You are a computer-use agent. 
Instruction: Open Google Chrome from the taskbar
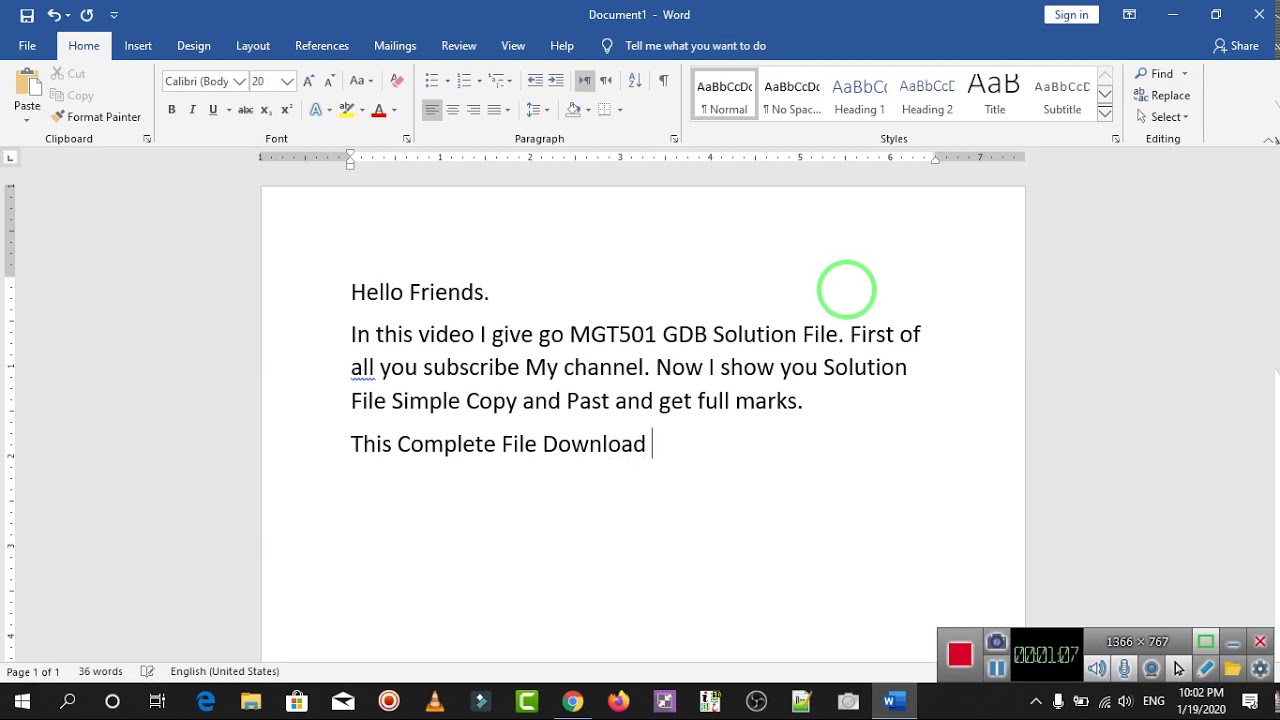(x=572, y=702)
